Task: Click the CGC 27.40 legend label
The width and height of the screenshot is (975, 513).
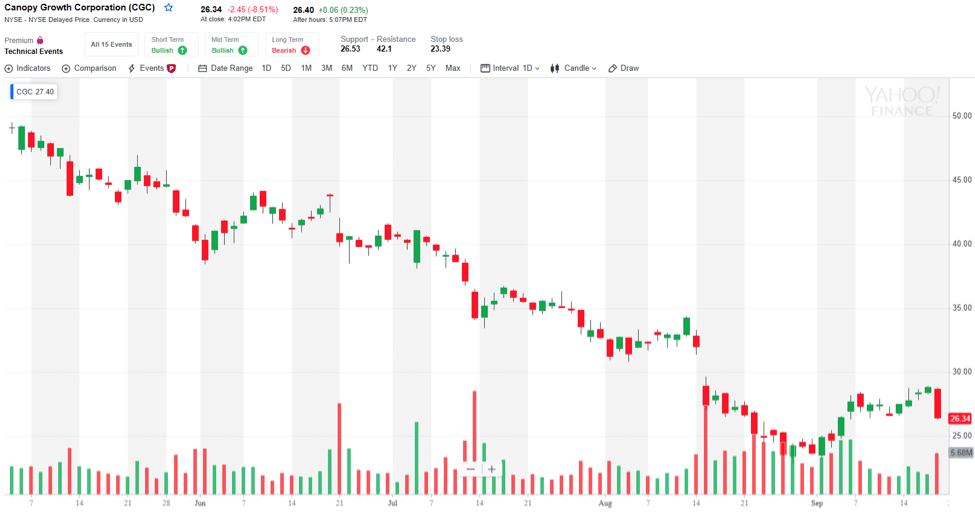Action: pyautogui.click(x=35, y=92)
